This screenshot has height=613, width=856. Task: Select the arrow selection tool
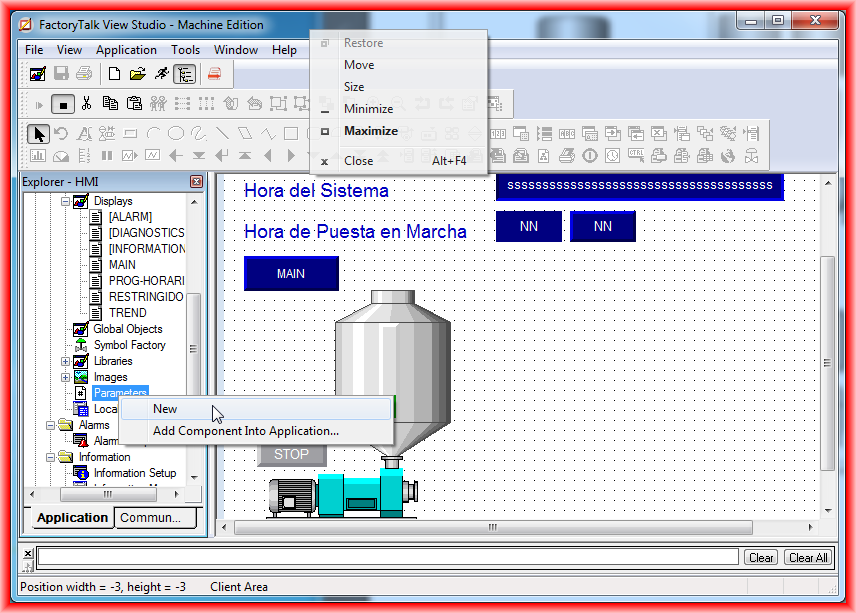coord(39,133)
